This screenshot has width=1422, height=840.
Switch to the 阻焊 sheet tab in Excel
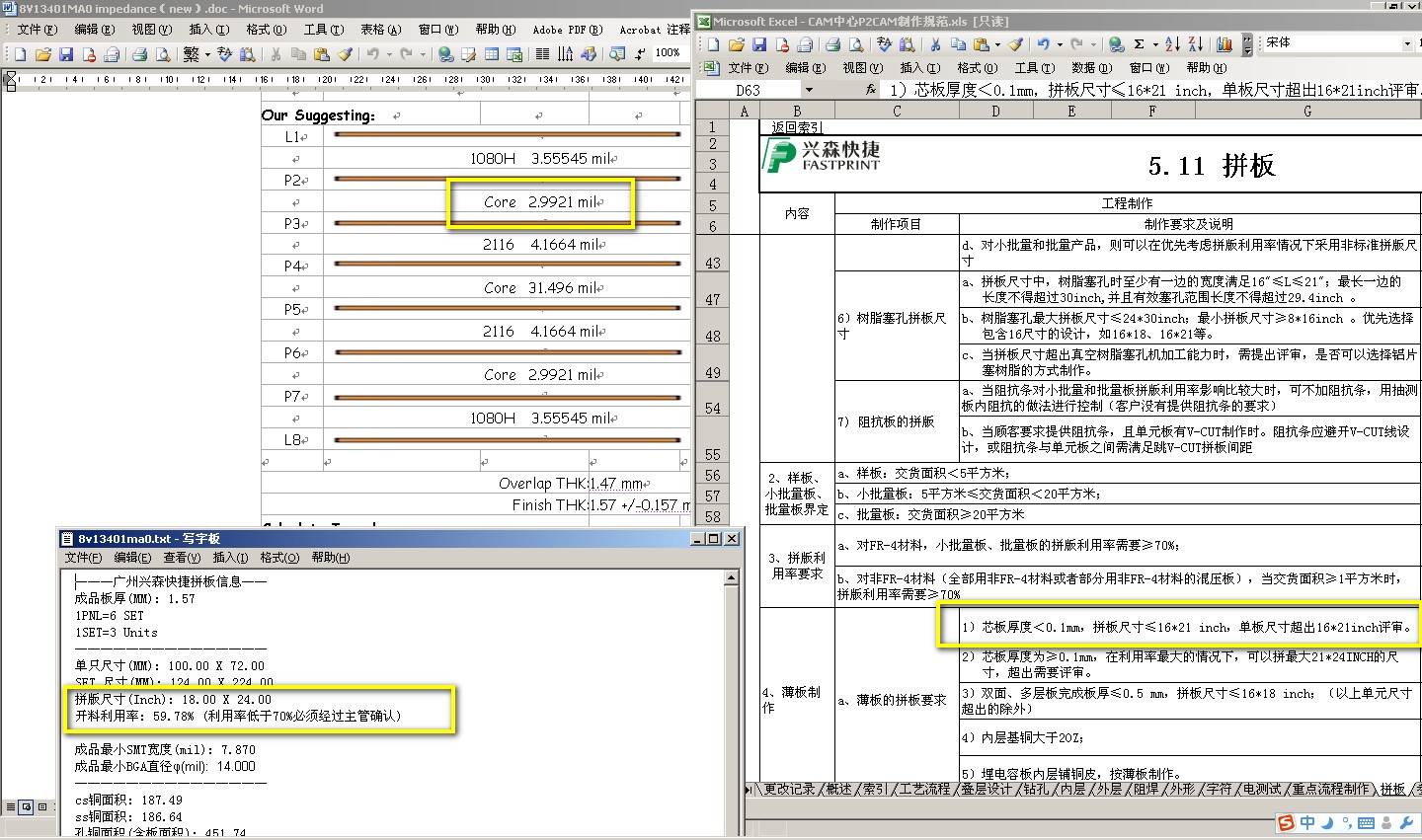point(1145,790)
